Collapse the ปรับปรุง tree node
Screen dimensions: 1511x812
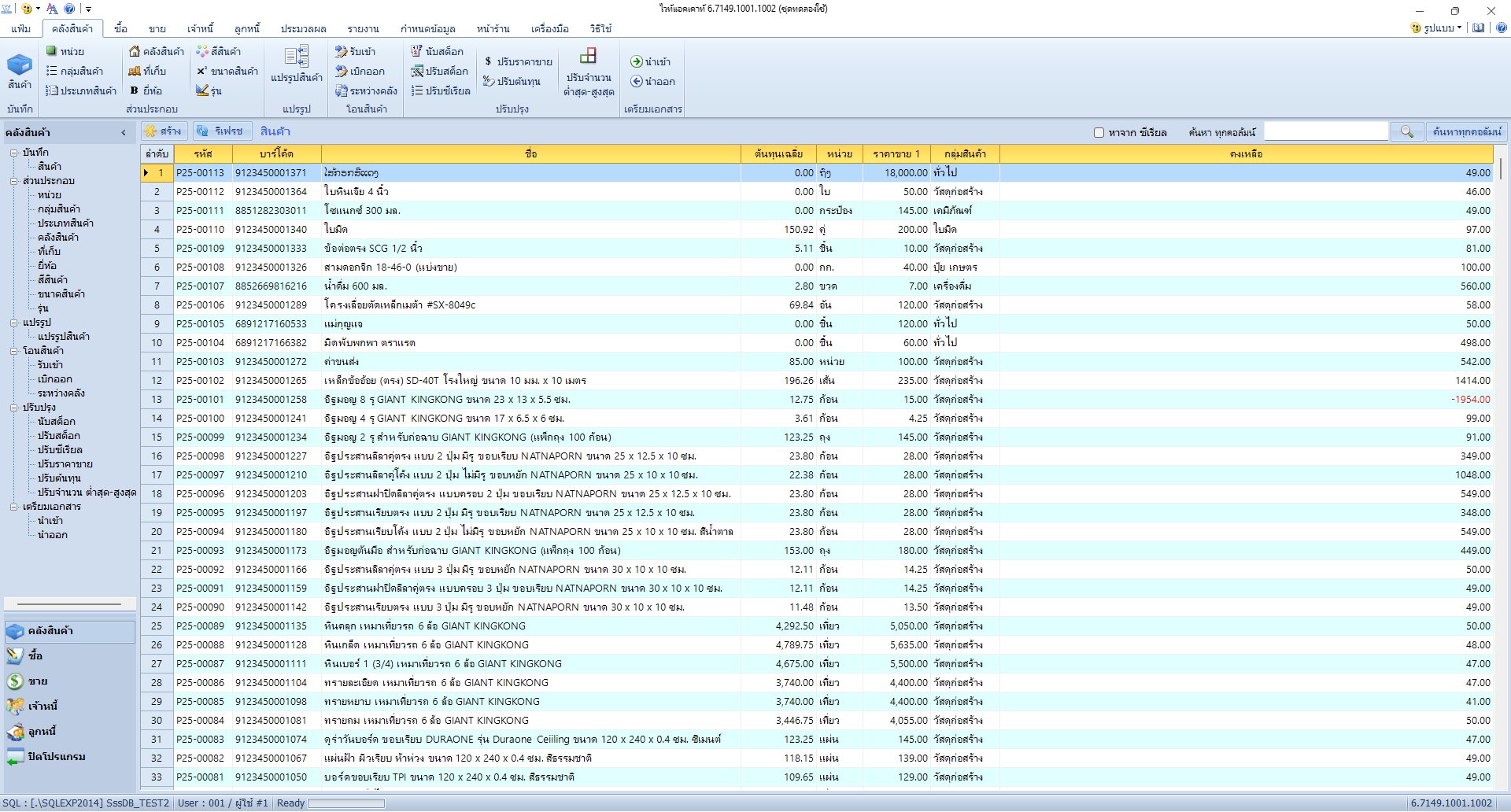click(14, 408)
